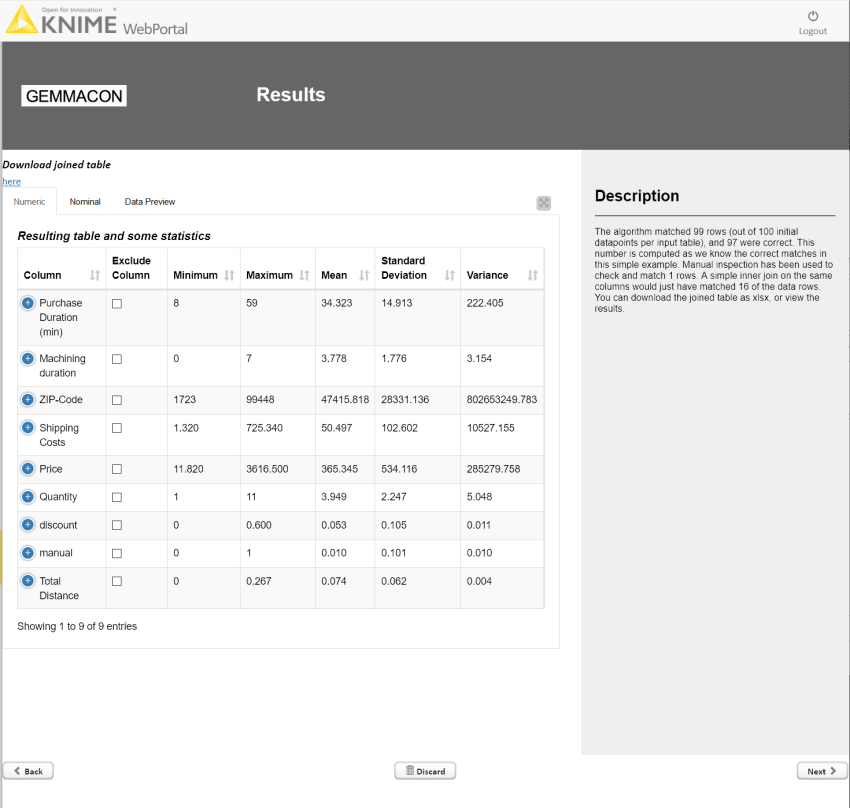The height and width of the screenshot is (808, 850).
Task: Expand ZIP-Code row details
Action: [x=28, y=399]
